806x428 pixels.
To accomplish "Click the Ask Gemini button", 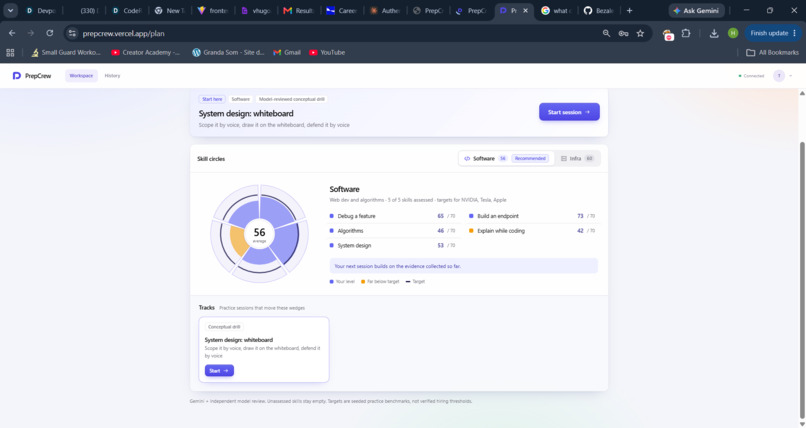I will click(697, 10).
